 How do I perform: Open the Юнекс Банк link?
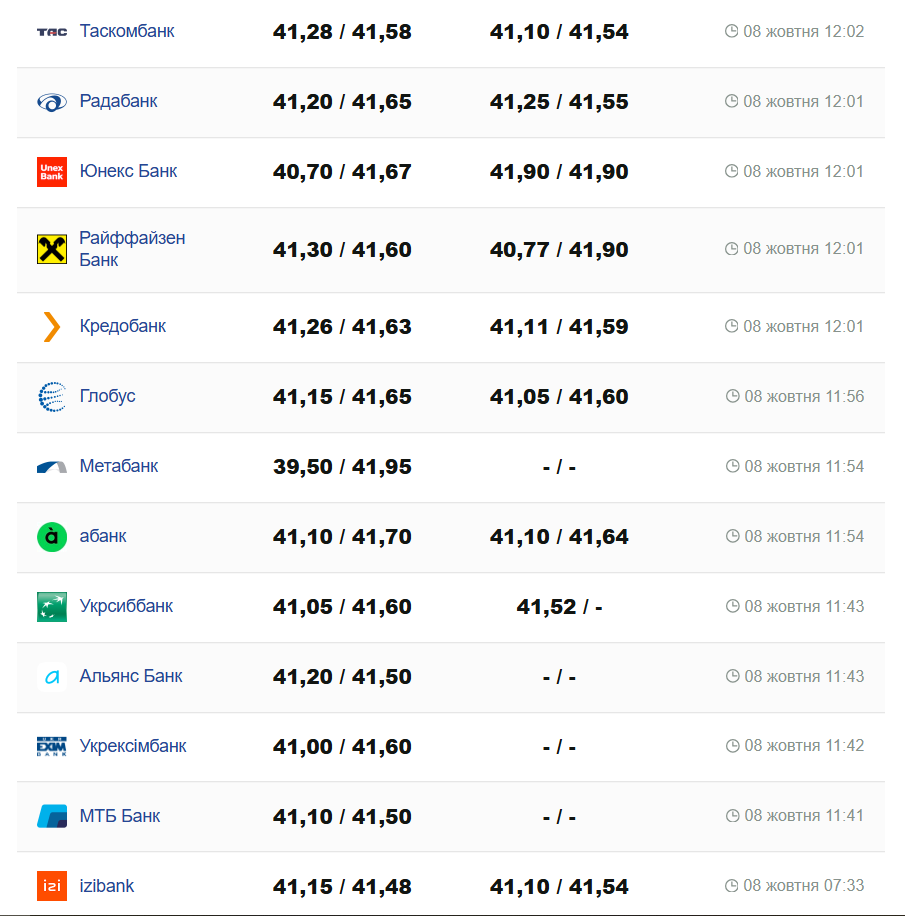(x=128, y=171)
